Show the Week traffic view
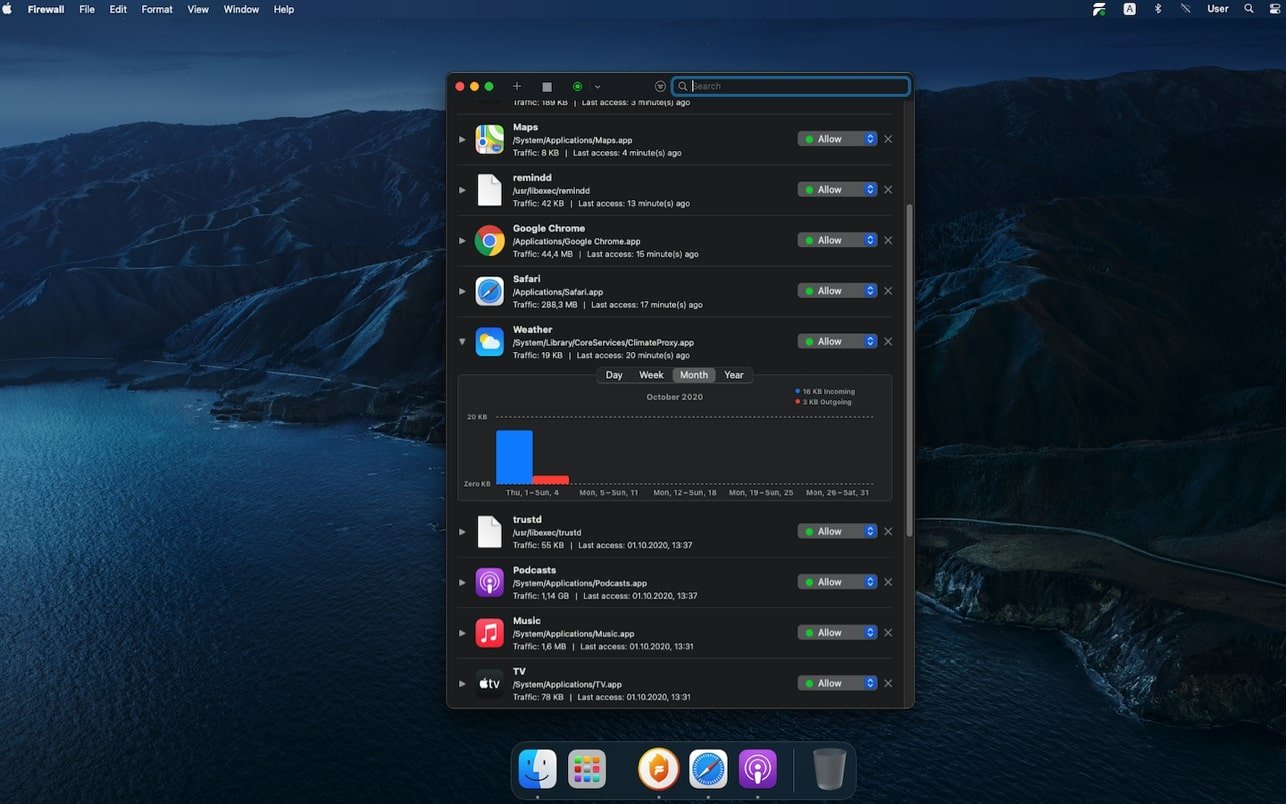Viewport: 1286px width, 804px height. point(651,375)
